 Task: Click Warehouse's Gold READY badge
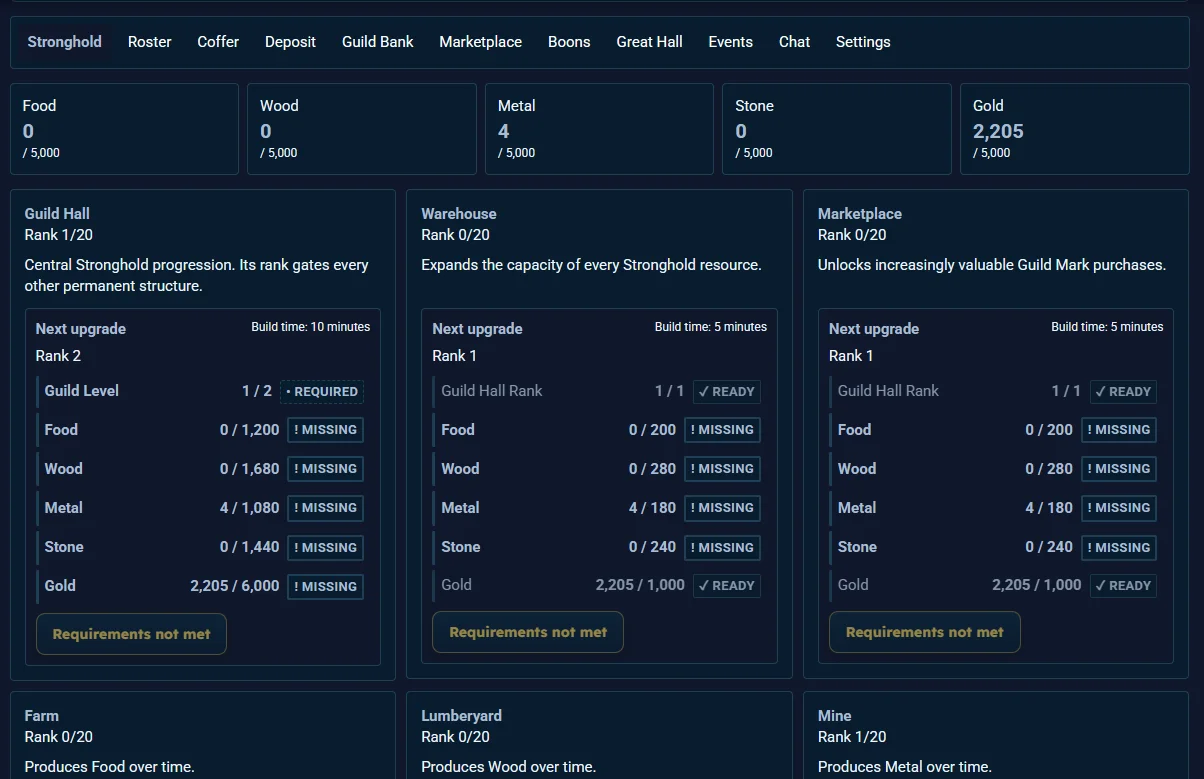click(x=726, y=586)
